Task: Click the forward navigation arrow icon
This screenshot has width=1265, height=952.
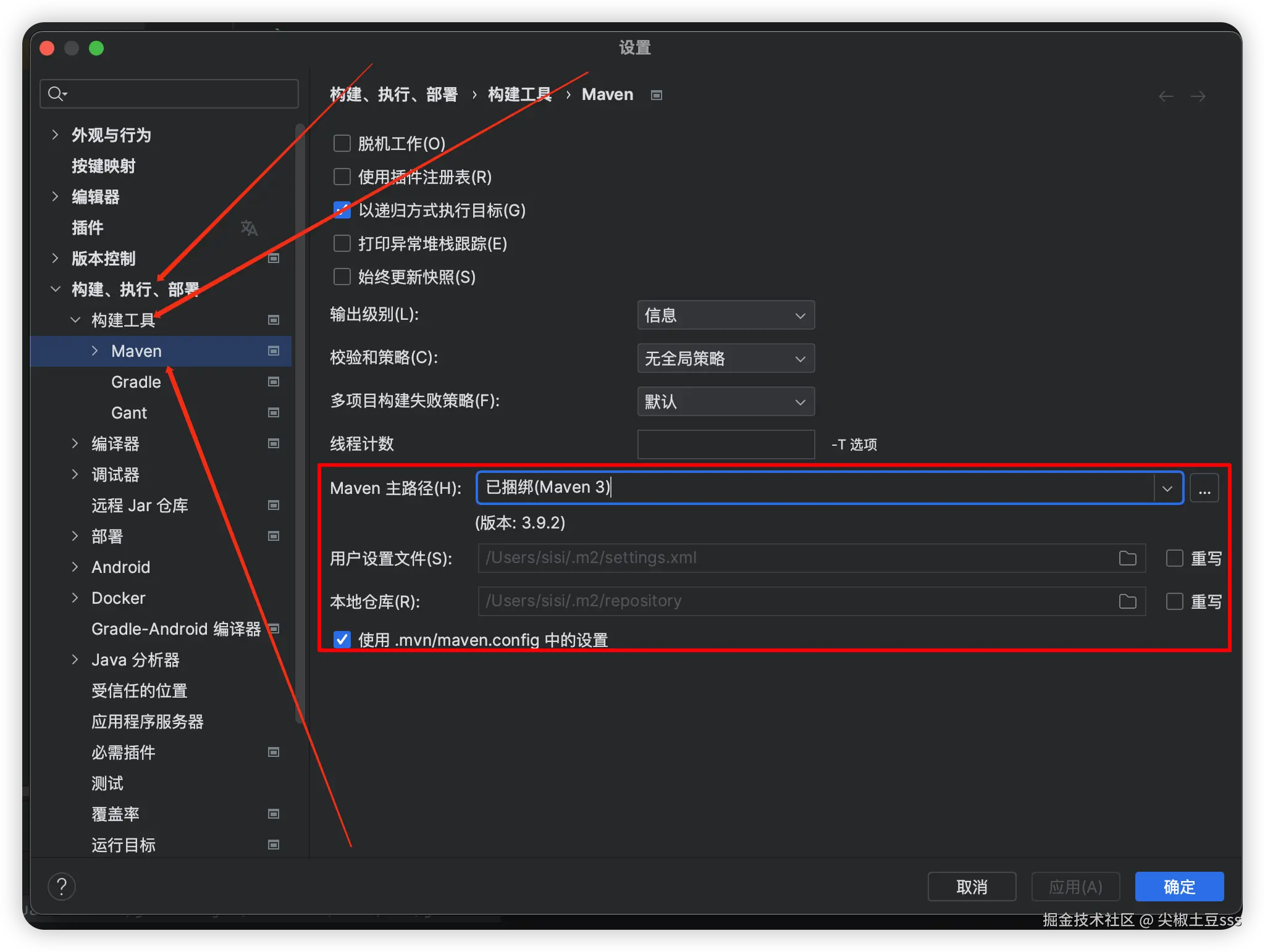Action: 1198,96
